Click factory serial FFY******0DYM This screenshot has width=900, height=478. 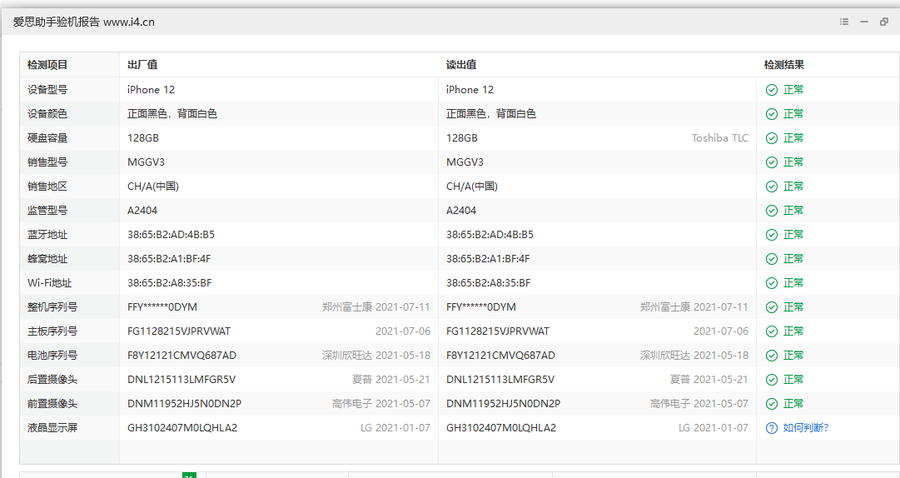point(162,307)
